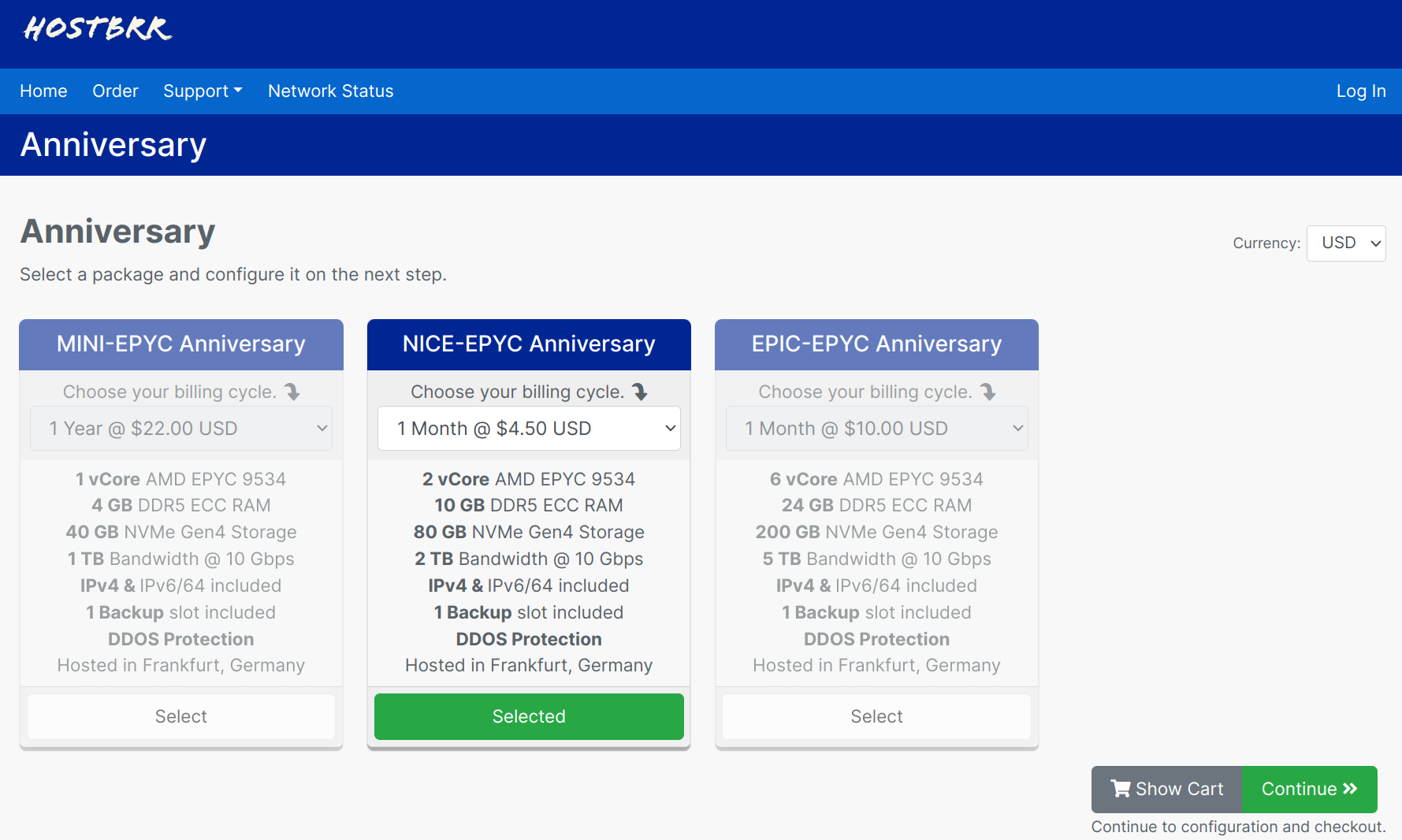
Task: Click the green Selected button for NICE-EPYC
Action: 529,716
